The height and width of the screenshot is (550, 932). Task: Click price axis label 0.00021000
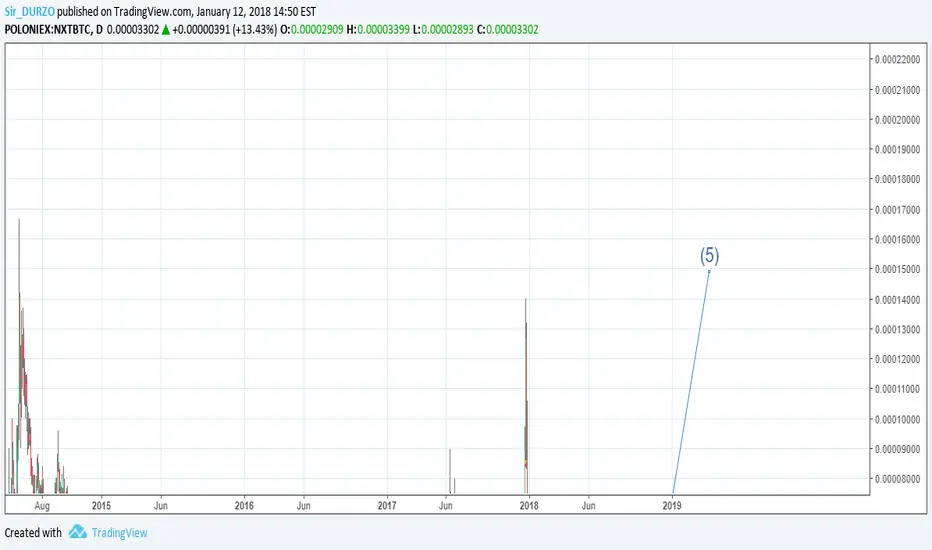(898, 90)
